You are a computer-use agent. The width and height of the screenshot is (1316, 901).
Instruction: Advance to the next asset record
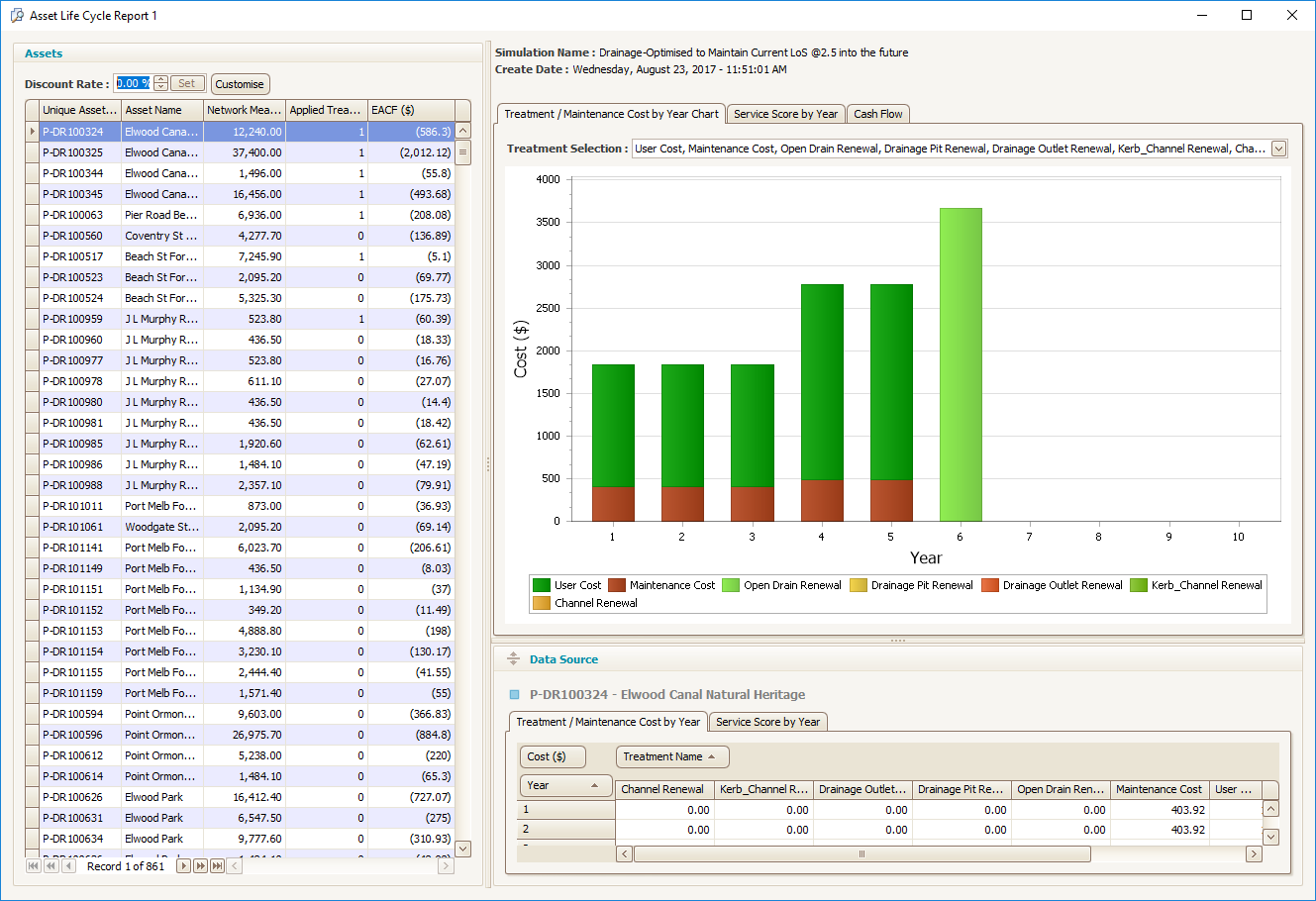[184, 865]
